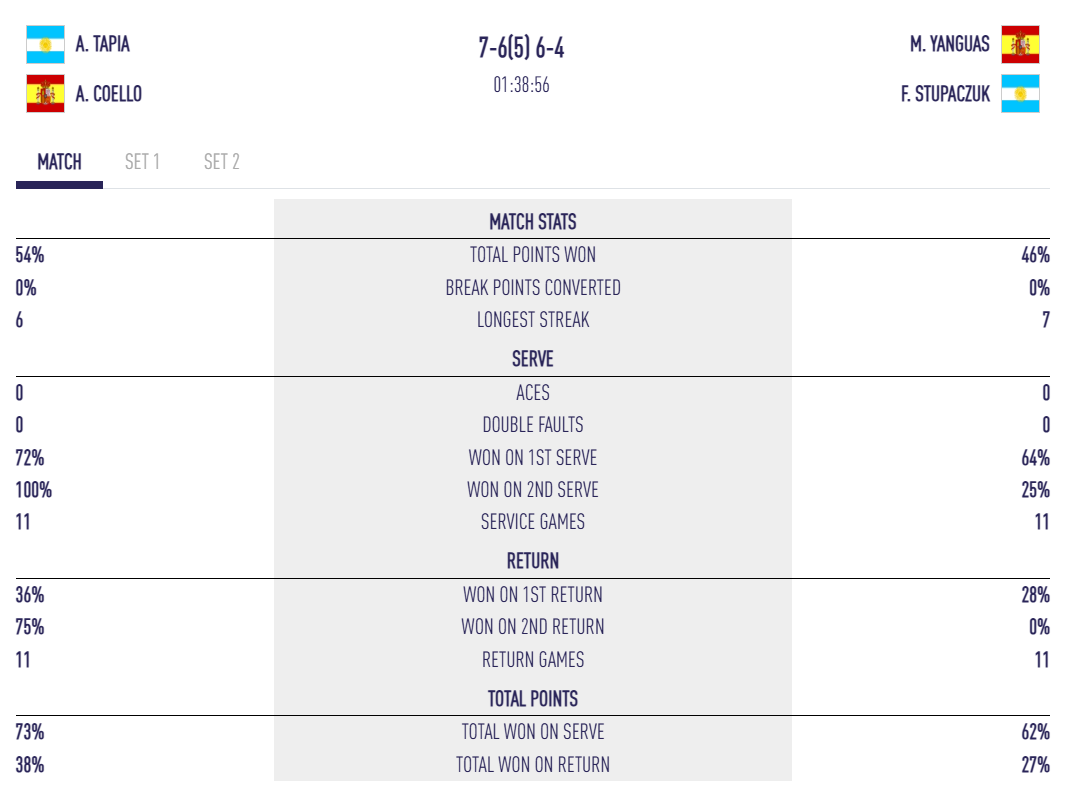The width and height of the screenshot is (1069, 801).
Task: Open player F. Stupaczuk's name
Action: tap(945, 94)
